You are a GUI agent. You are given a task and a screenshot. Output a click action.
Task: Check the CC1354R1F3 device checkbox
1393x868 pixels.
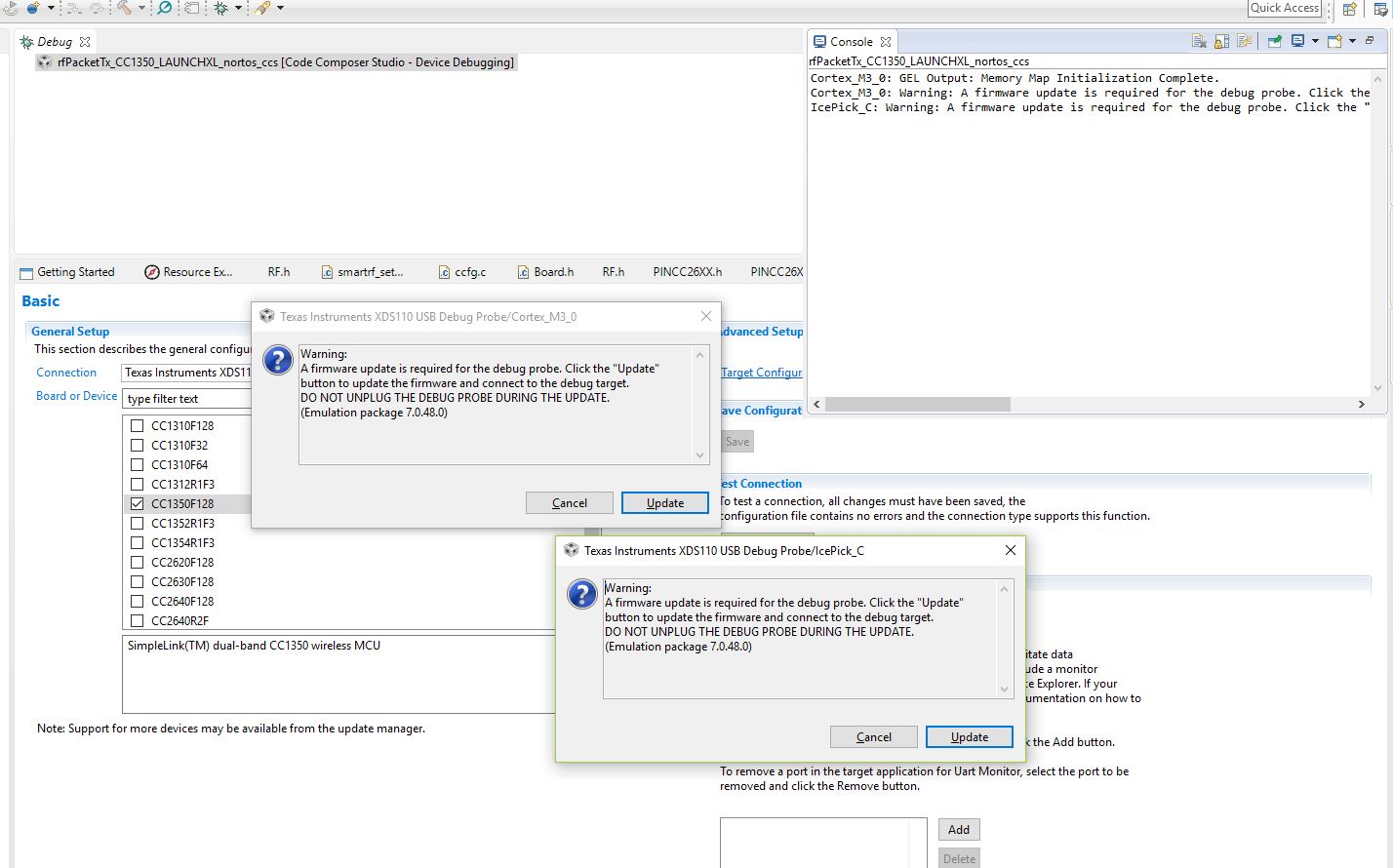137,542
